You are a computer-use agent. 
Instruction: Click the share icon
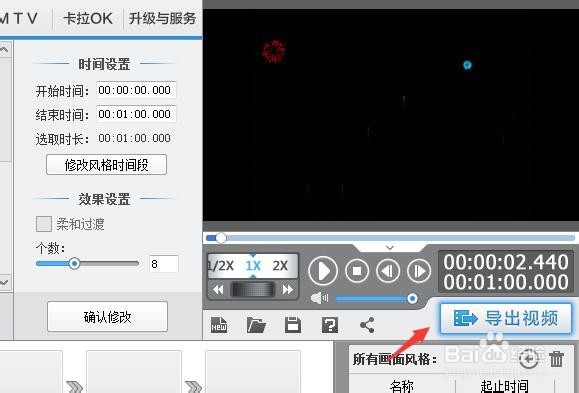tap(367, 325)
